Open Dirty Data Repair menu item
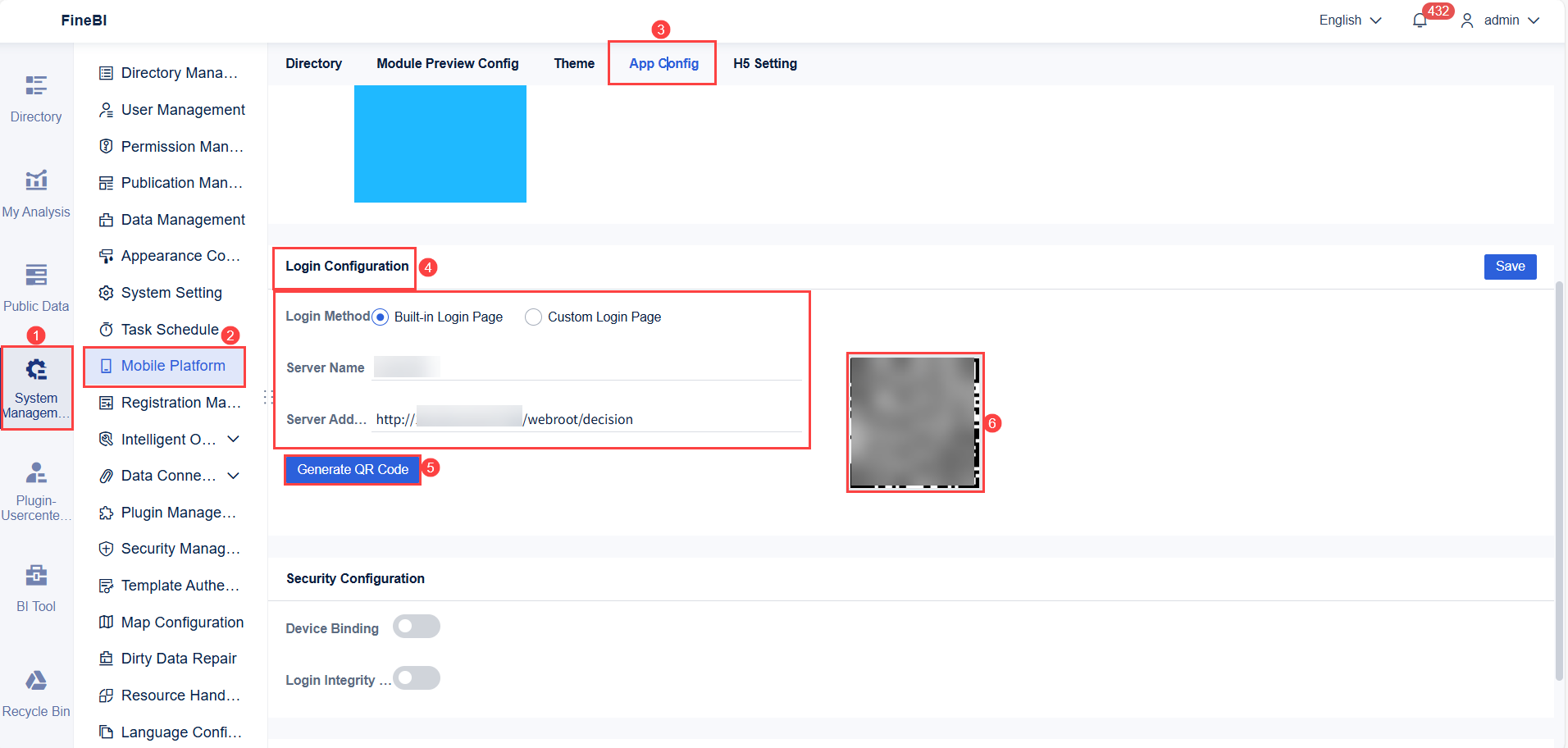The height and width of the screenshot is (748, 1568). point(168,659)
